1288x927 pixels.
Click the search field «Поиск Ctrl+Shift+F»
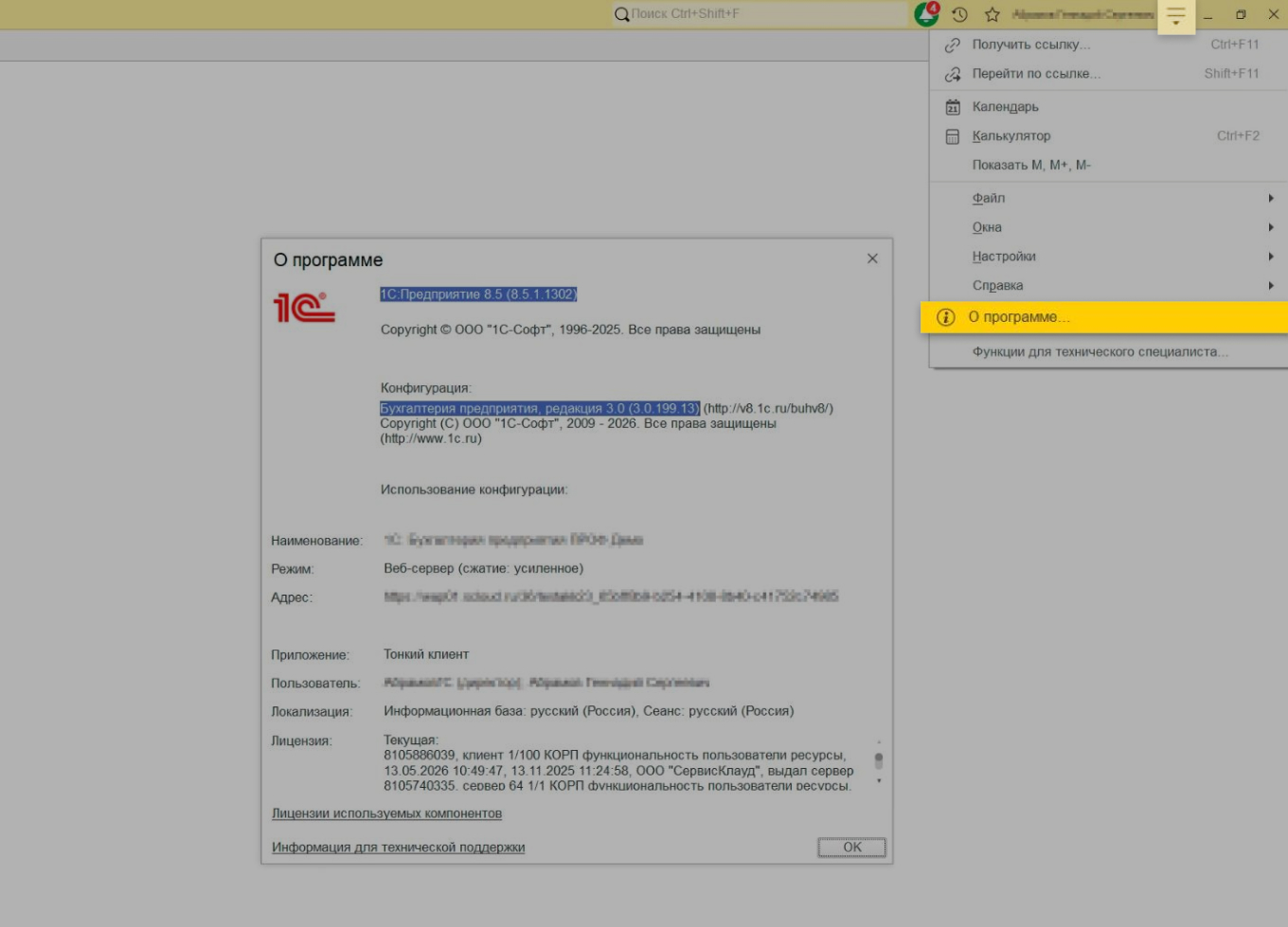(760, 14)
